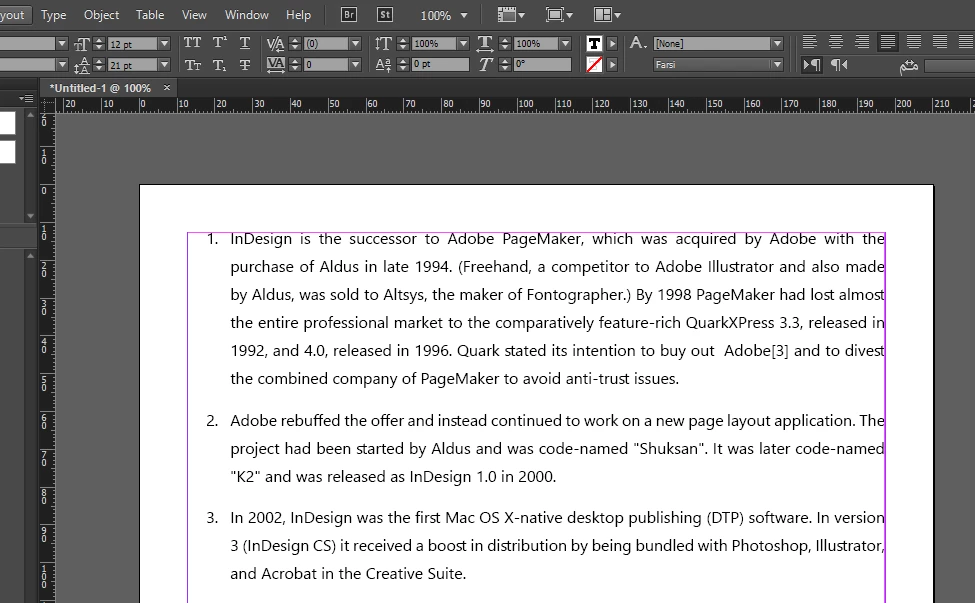Set left-to-right paragraph direction
The width and height of the screenshot is (975, 603).
(x=811, y=65)
